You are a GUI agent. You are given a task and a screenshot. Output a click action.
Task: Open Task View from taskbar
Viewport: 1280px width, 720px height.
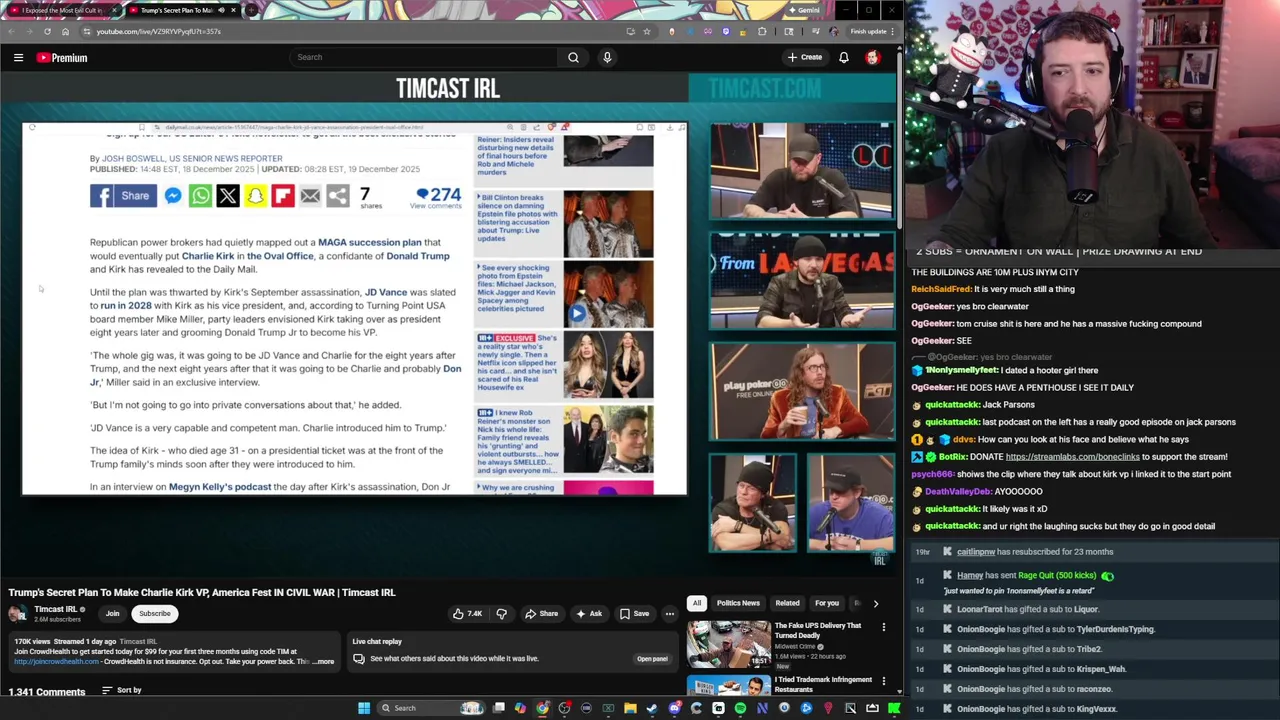[499, 708]
